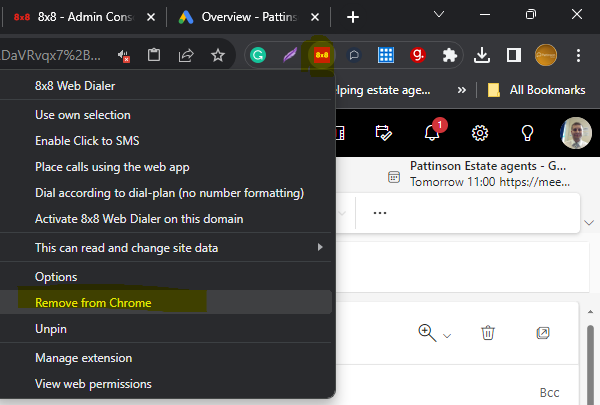The width and height of the screenshot is (600, 405).
Task: Click the trash delete icon
Action: coord(488,333)
